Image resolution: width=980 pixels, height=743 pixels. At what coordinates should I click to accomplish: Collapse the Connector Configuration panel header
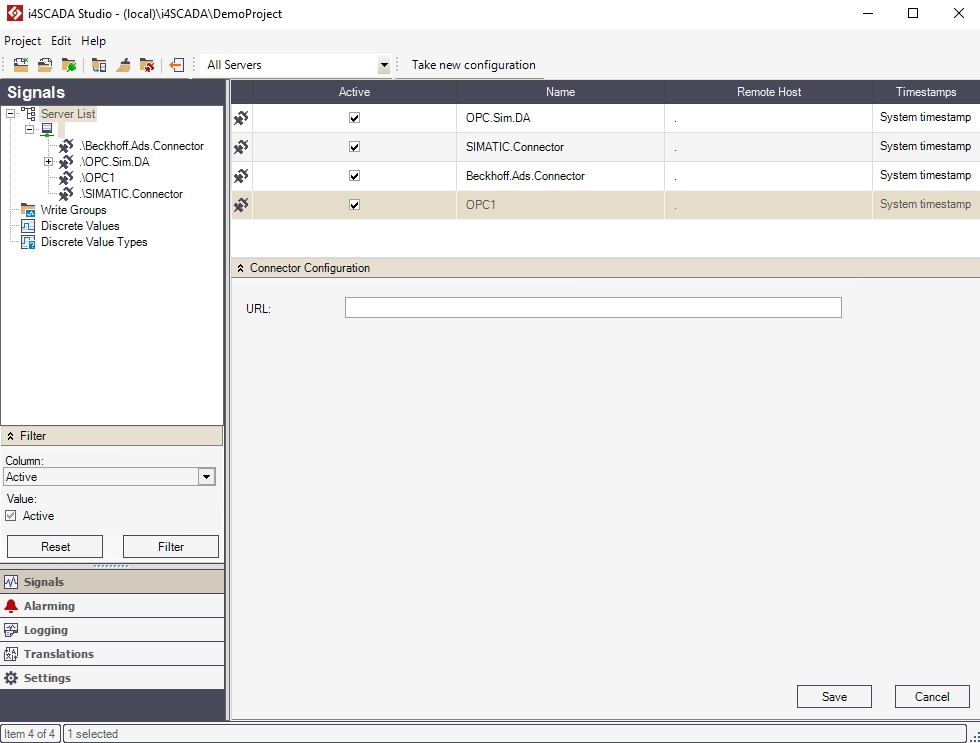[241, 268]
